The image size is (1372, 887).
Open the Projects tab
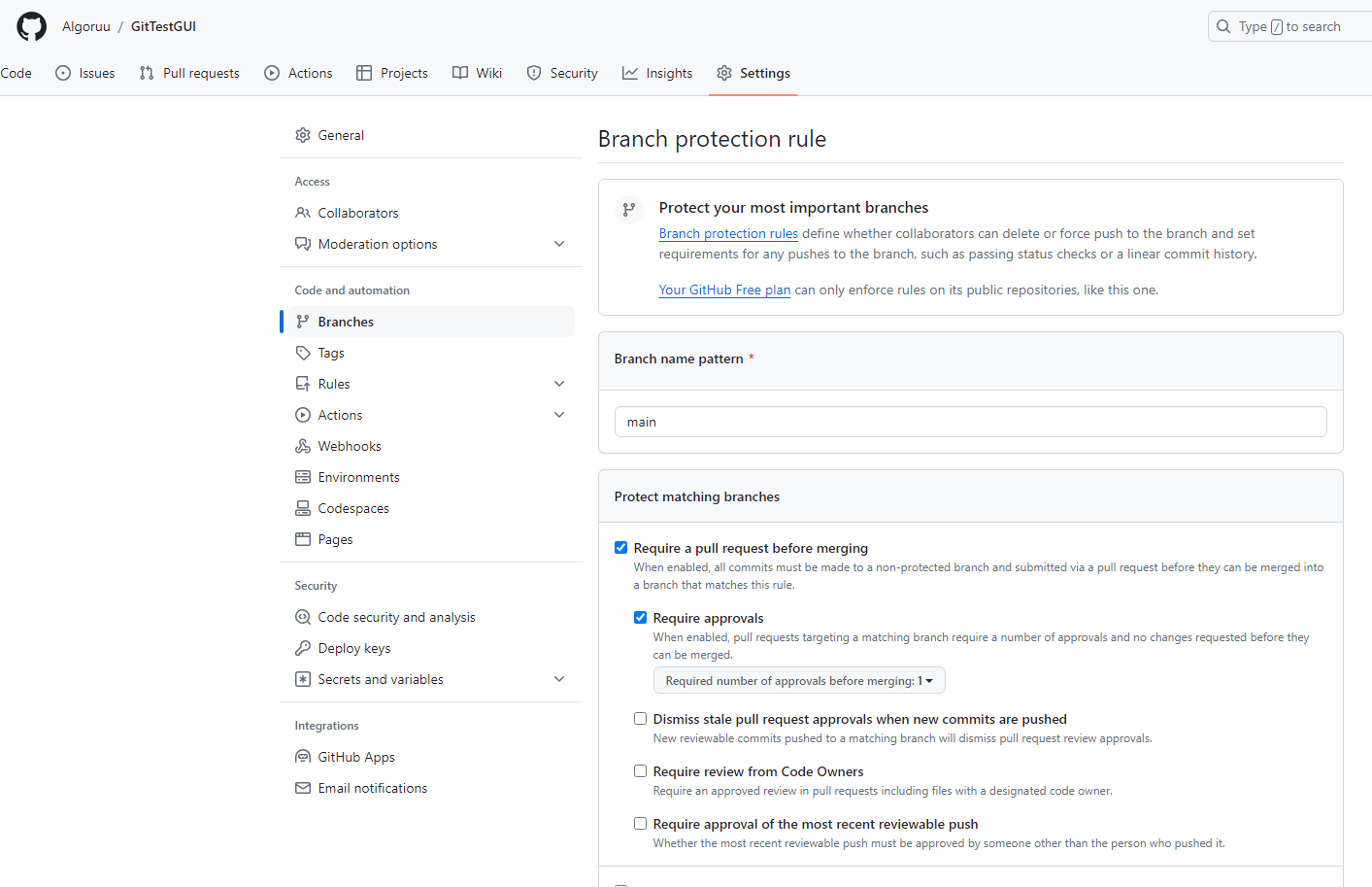coord(392,73)
